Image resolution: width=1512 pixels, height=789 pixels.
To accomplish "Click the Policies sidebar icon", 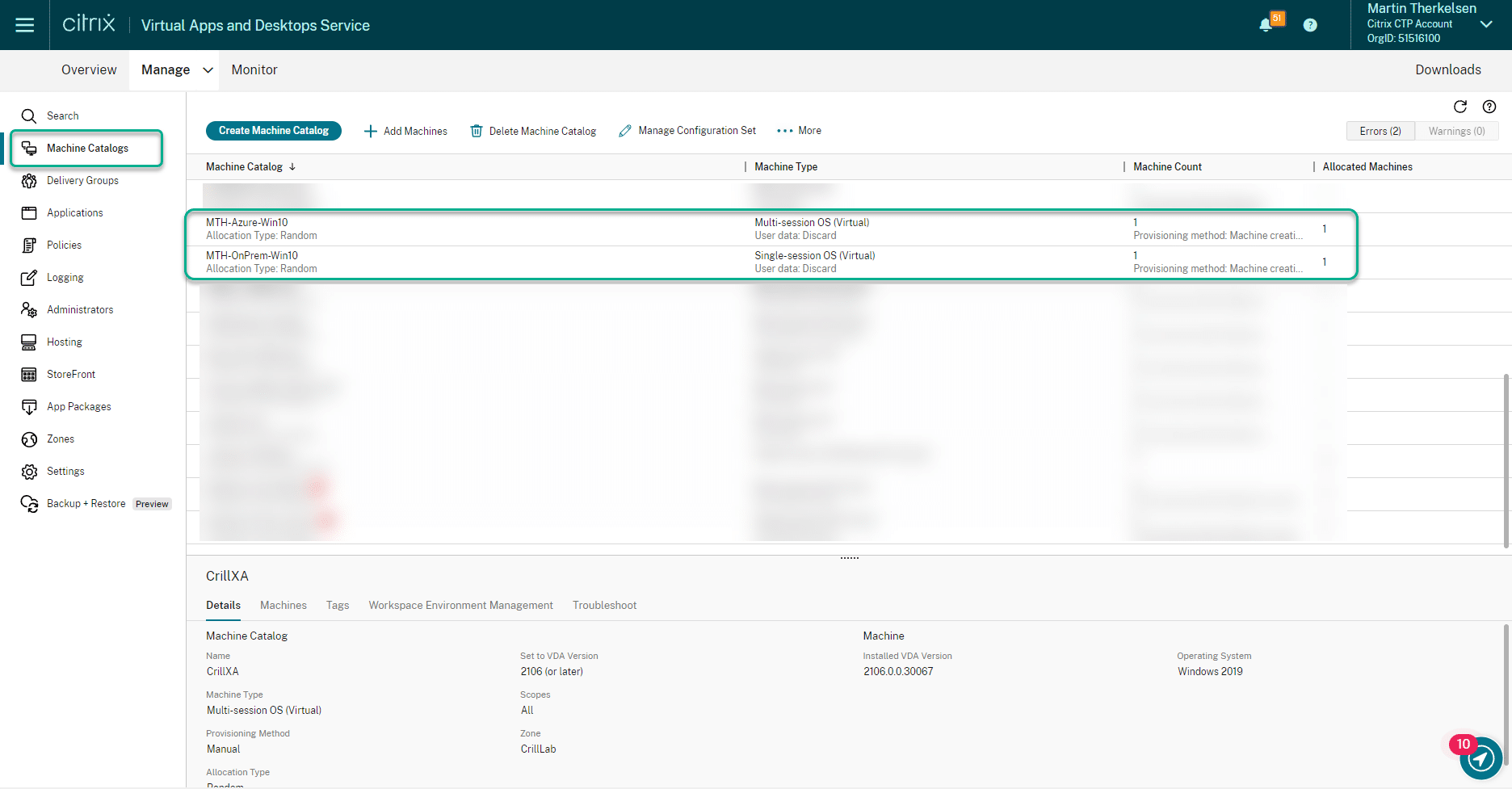I will pyautogui.click(x=29, y=246).
